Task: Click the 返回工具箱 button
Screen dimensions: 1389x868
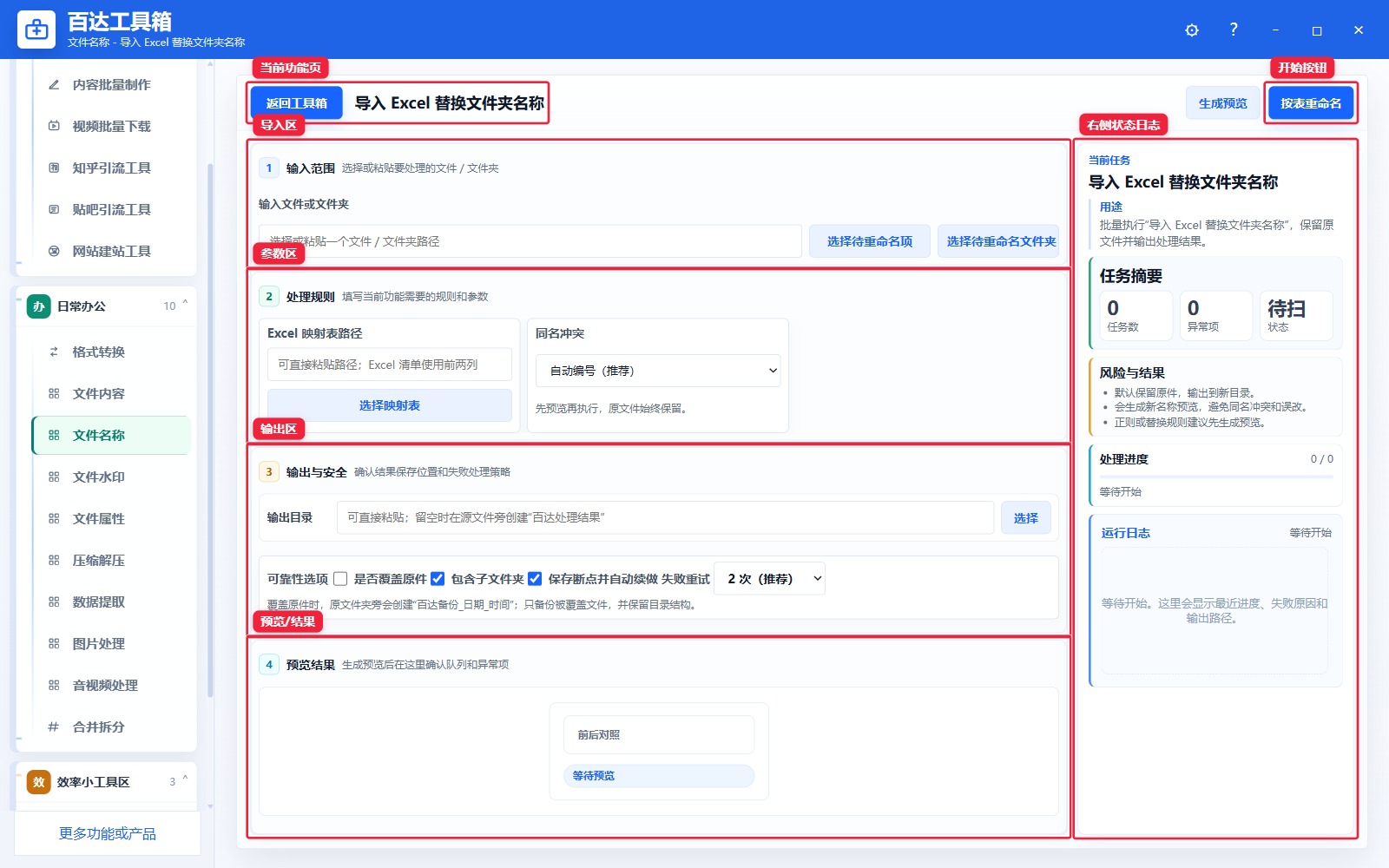Action: [x=297, y=103]
